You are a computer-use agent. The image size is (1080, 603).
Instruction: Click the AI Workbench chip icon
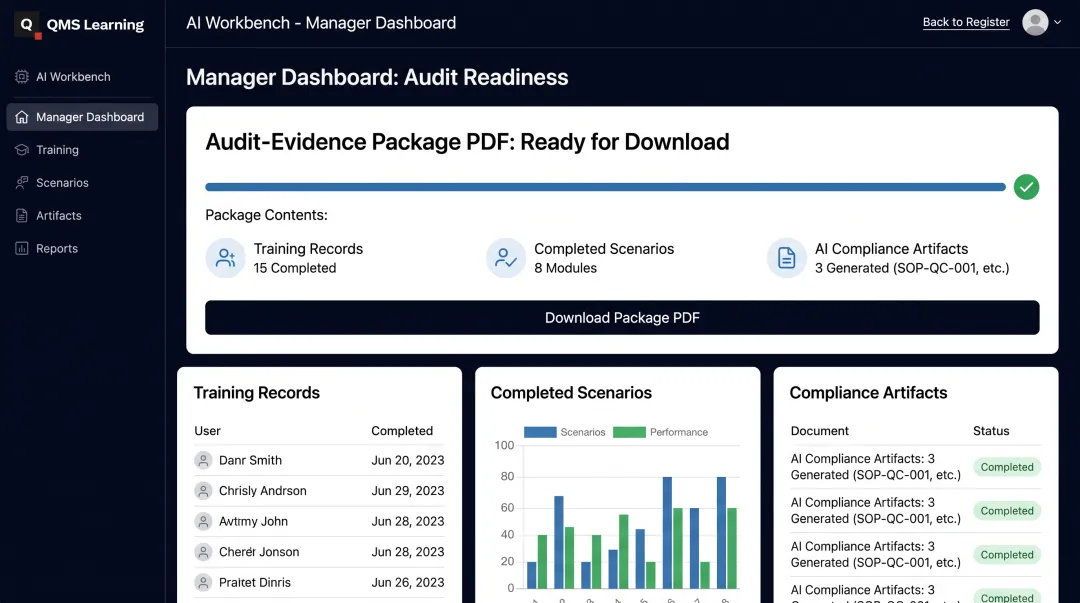point(22,76)
